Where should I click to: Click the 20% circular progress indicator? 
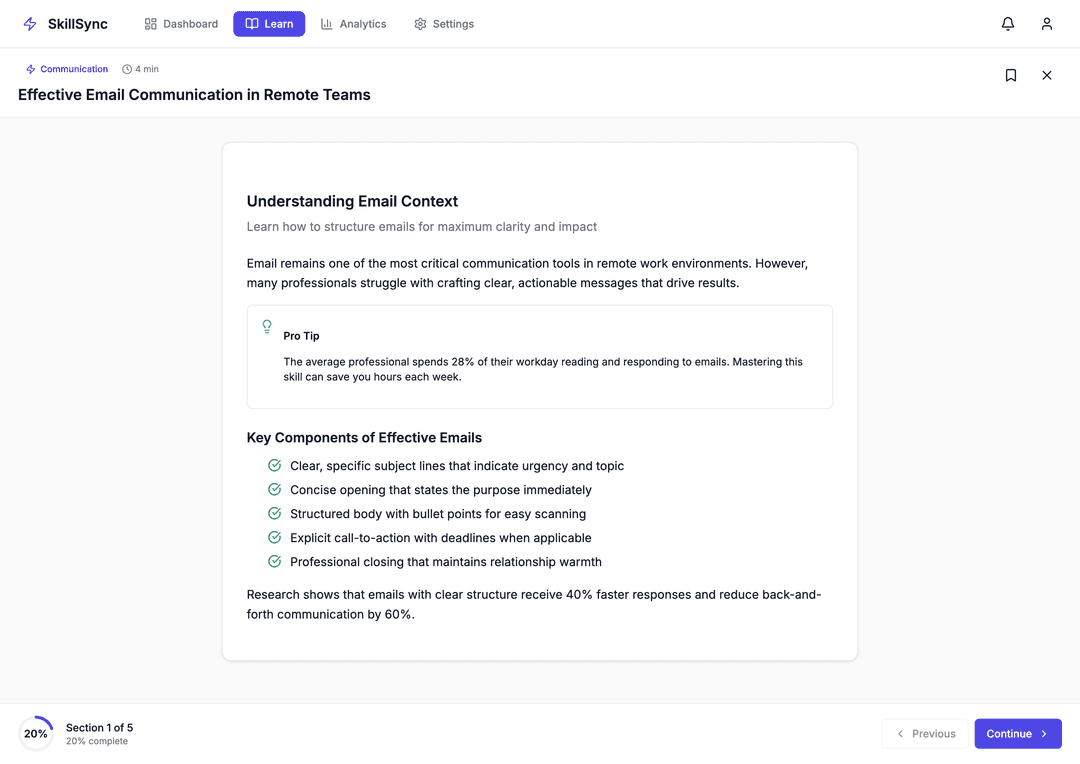36,733
